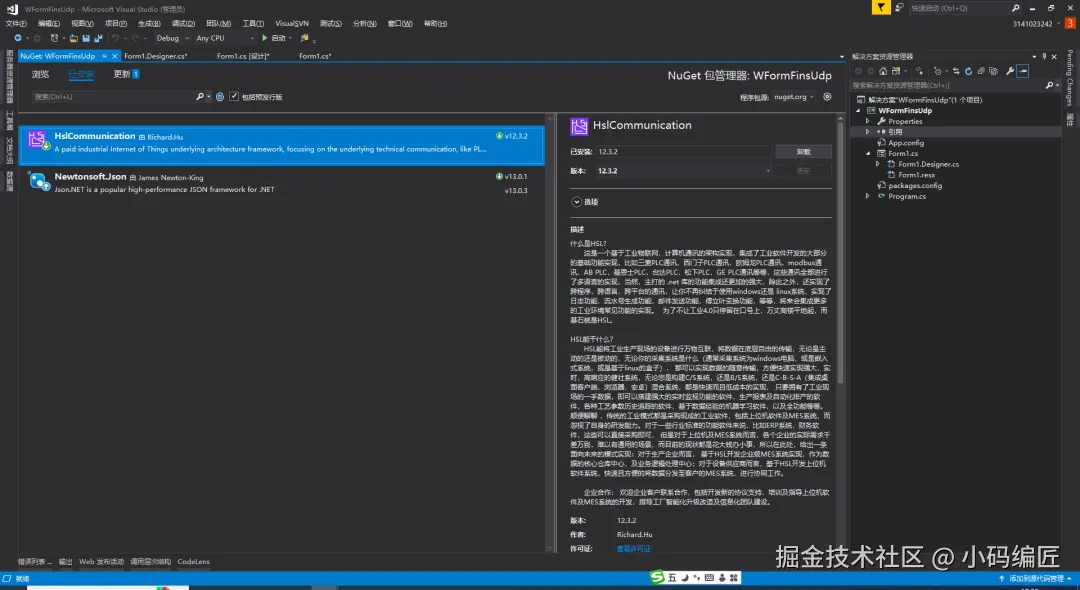
Task: Click the Preview Selected Items toolbar icon
Action: (1023, 71)
